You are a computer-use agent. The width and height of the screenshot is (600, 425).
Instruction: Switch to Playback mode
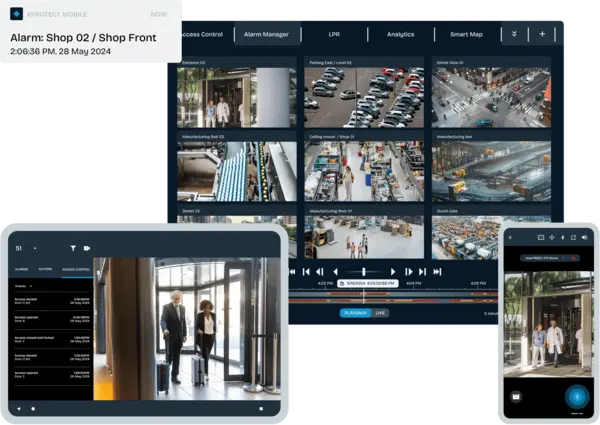pos(355,313)
